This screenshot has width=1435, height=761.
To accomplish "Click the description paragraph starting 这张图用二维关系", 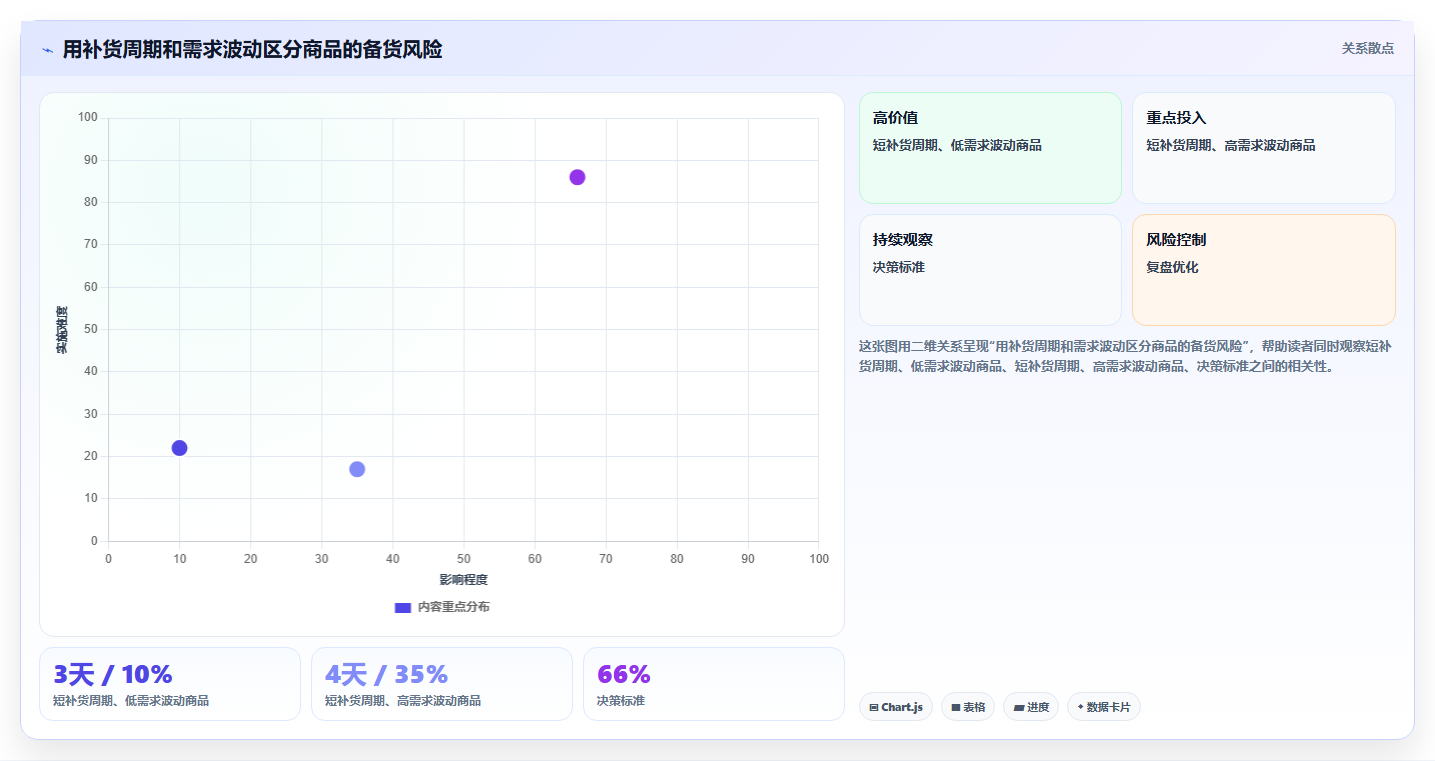I will (x=1125, y=356).
